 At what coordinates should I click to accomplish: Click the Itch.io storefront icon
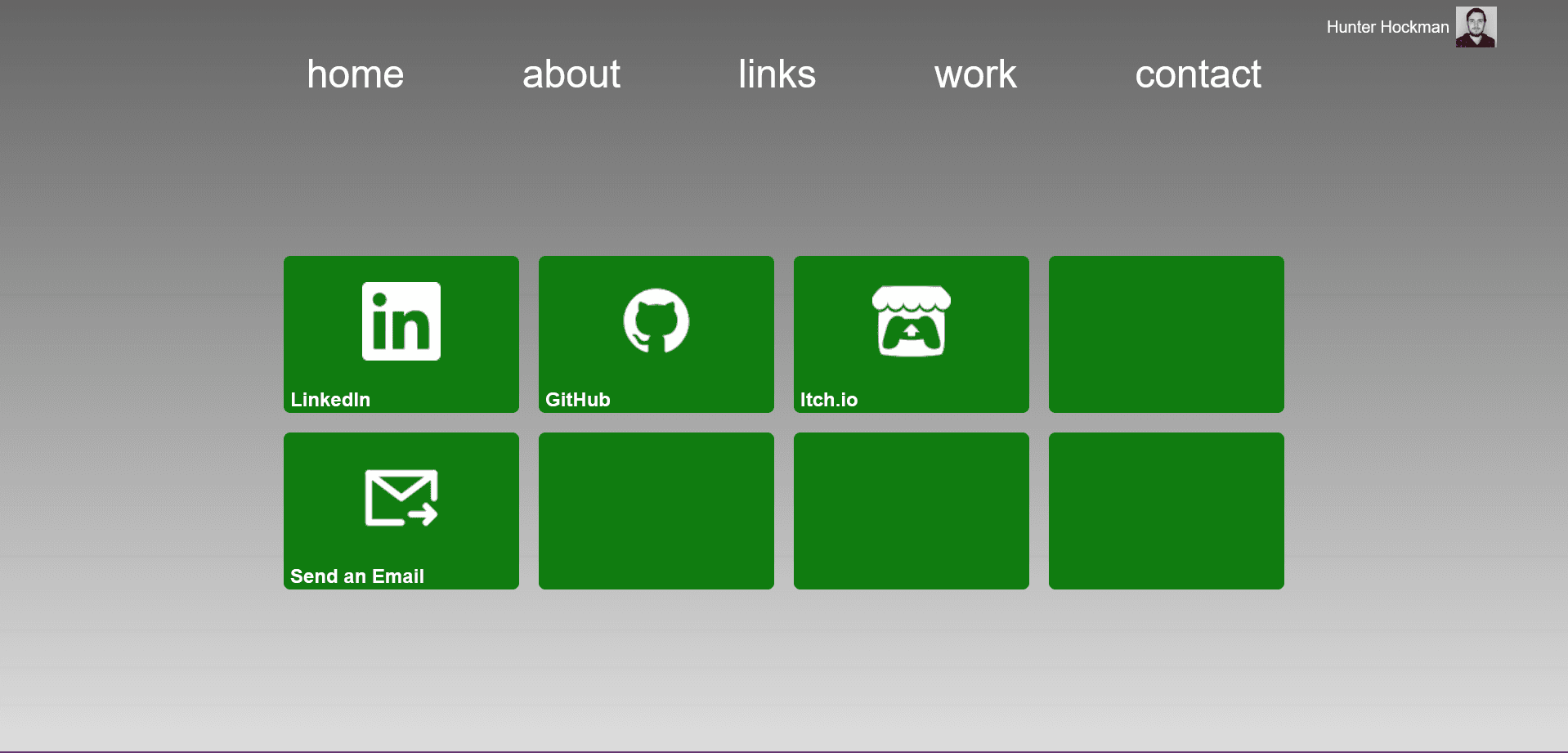coord(912,321)
